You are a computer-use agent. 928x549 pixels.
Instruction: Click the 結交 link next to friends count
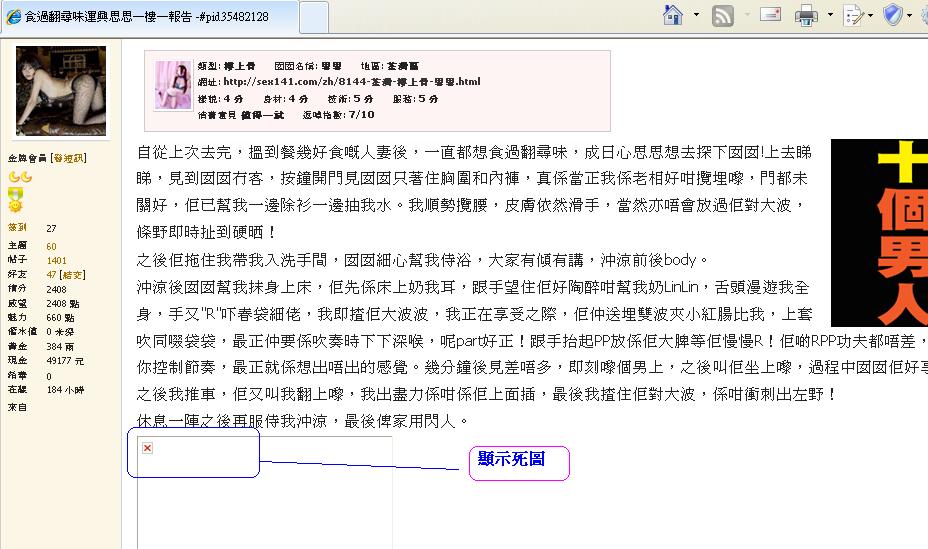coord(73,274)
